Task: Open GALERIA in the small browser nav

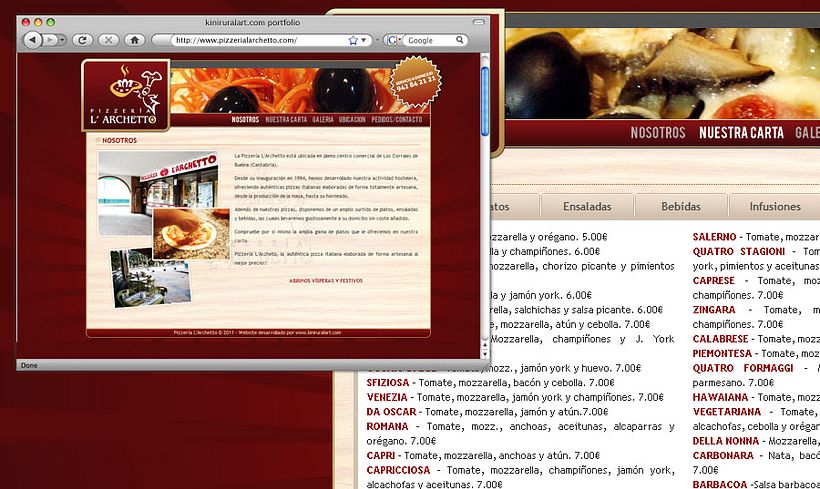Action: tap(323, 120)
